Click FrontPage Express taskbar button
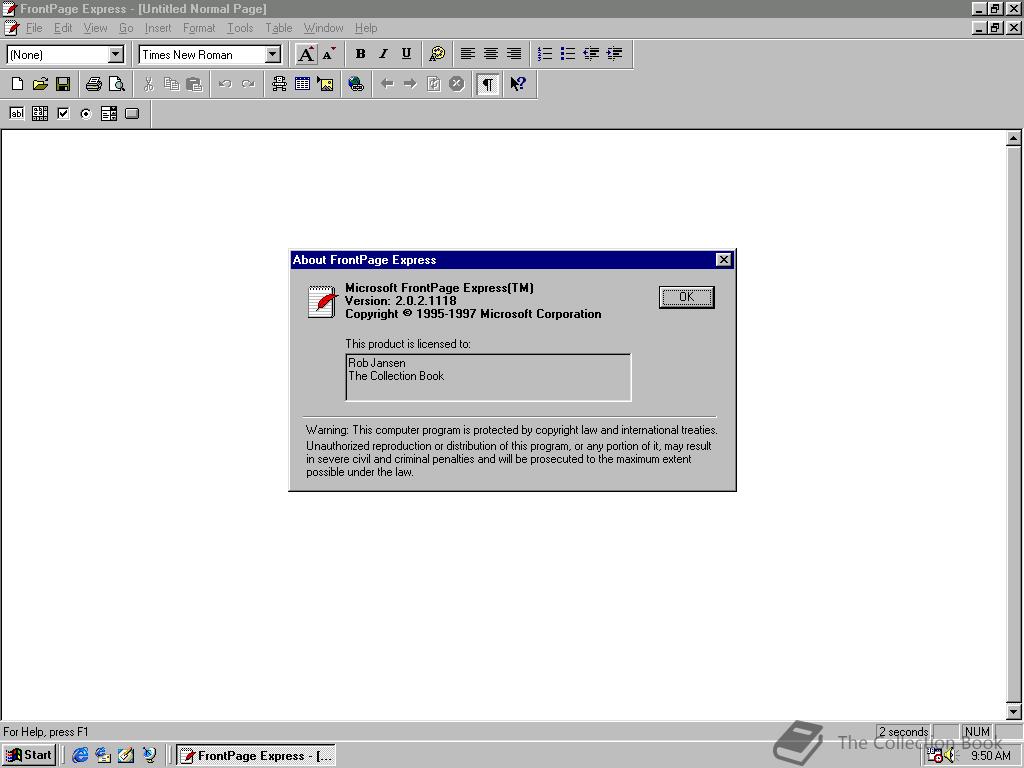Image resolution: width=1024 pixels, height=768 pixels. click(256, 756)
